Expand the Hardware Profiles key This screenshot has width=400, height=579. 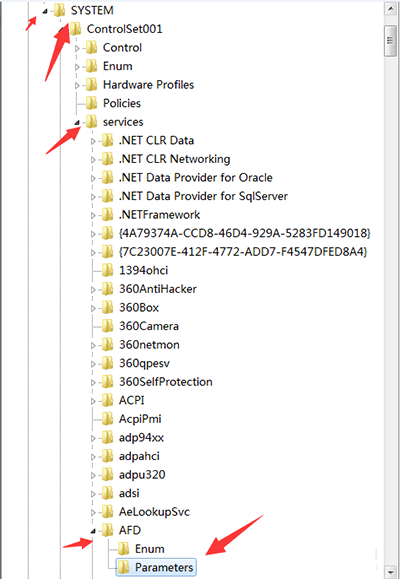77,85
